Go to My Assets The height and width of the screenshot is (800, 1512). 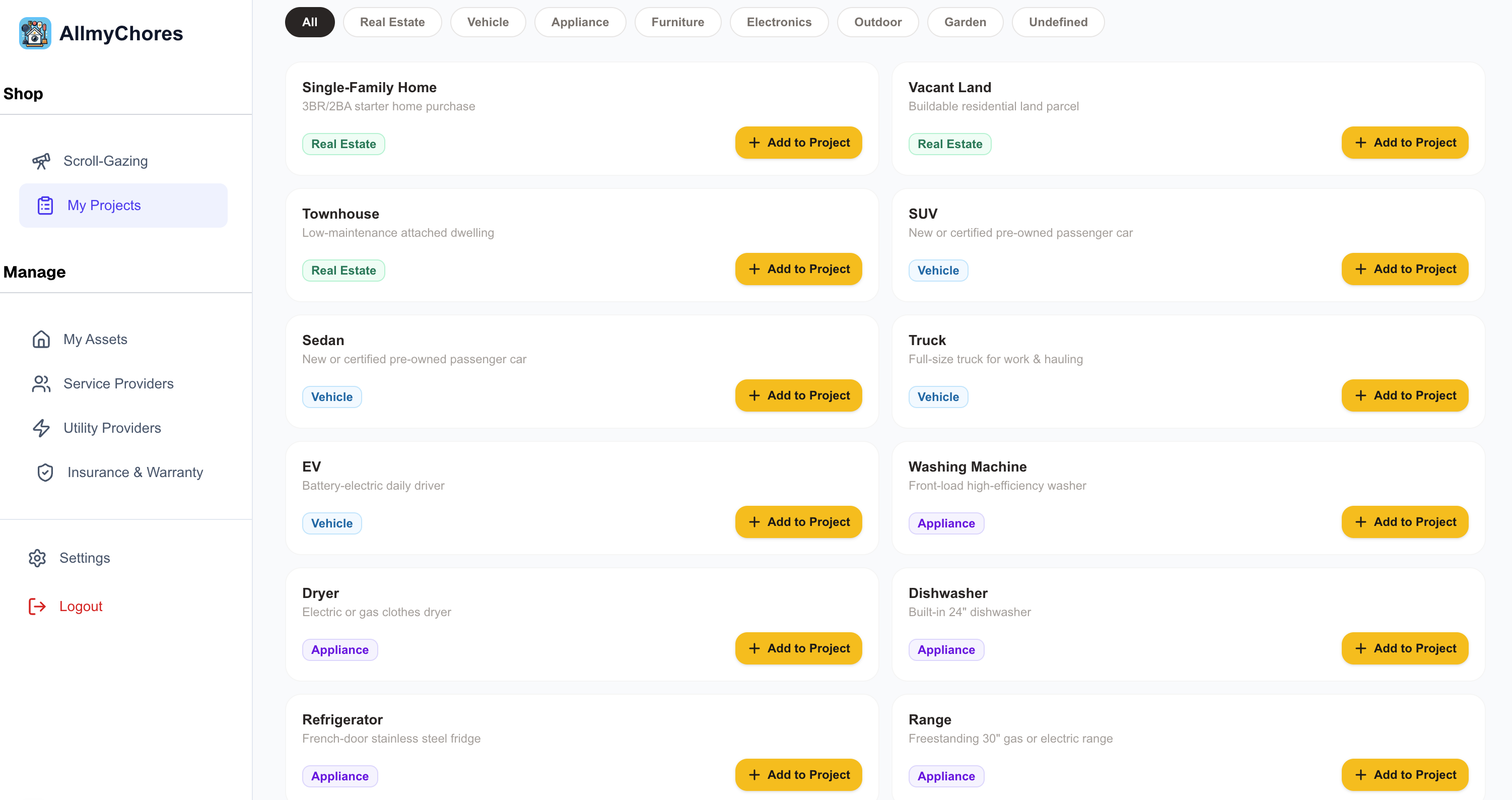tap(123, 339)
